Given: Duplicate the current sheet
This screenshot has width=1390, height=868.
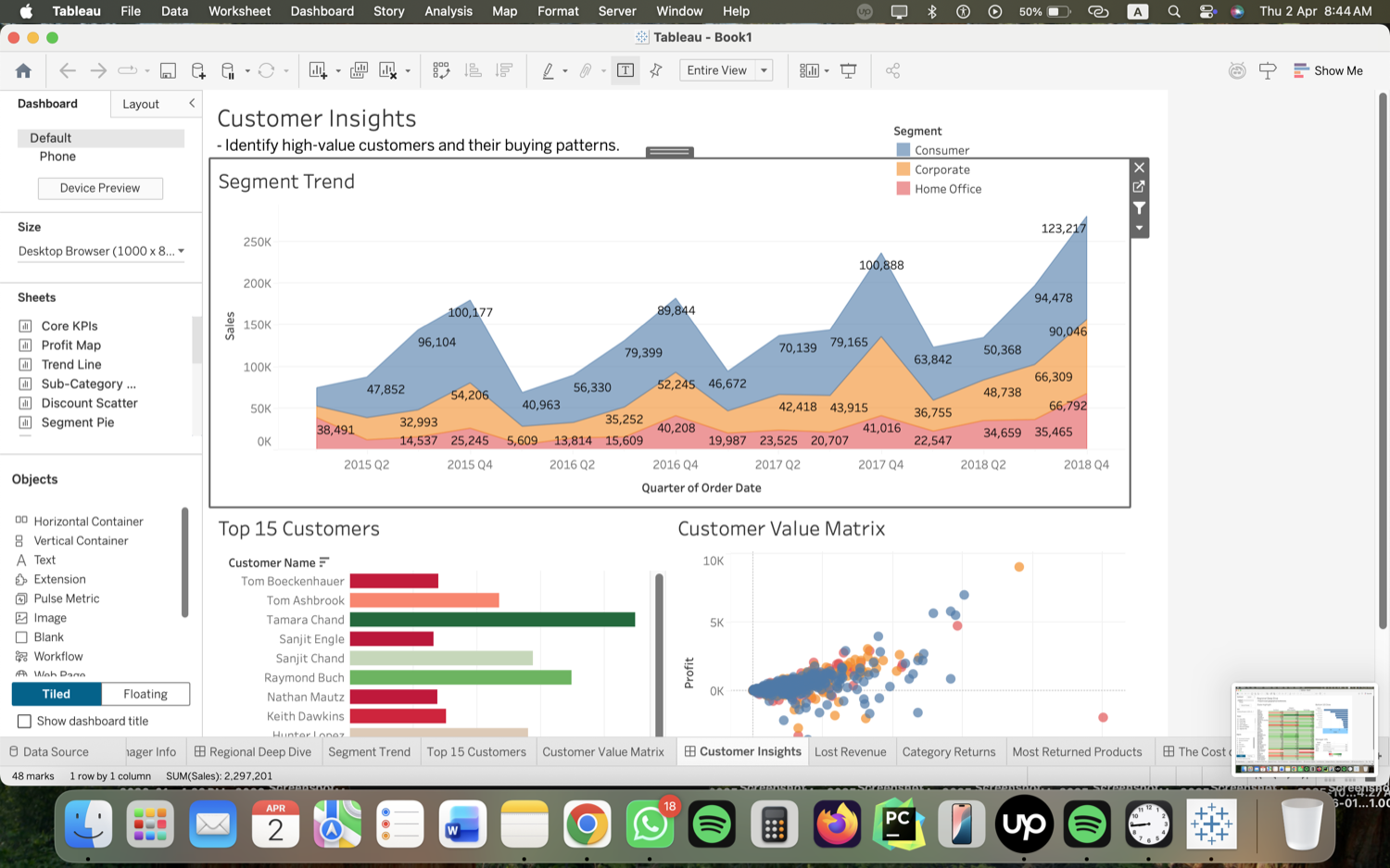Looking at the screenshot, I should tap(360, 70).
